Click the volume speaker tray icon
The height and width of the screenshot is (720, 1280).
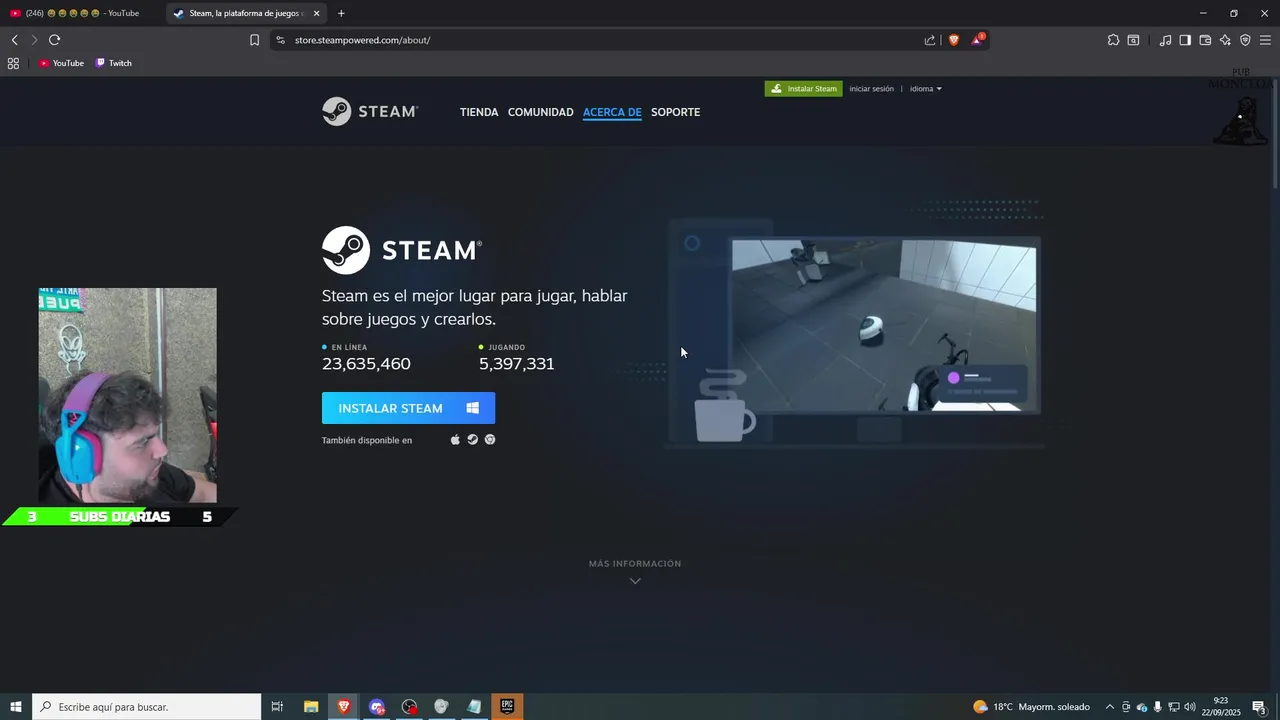tap(1189, 707)
